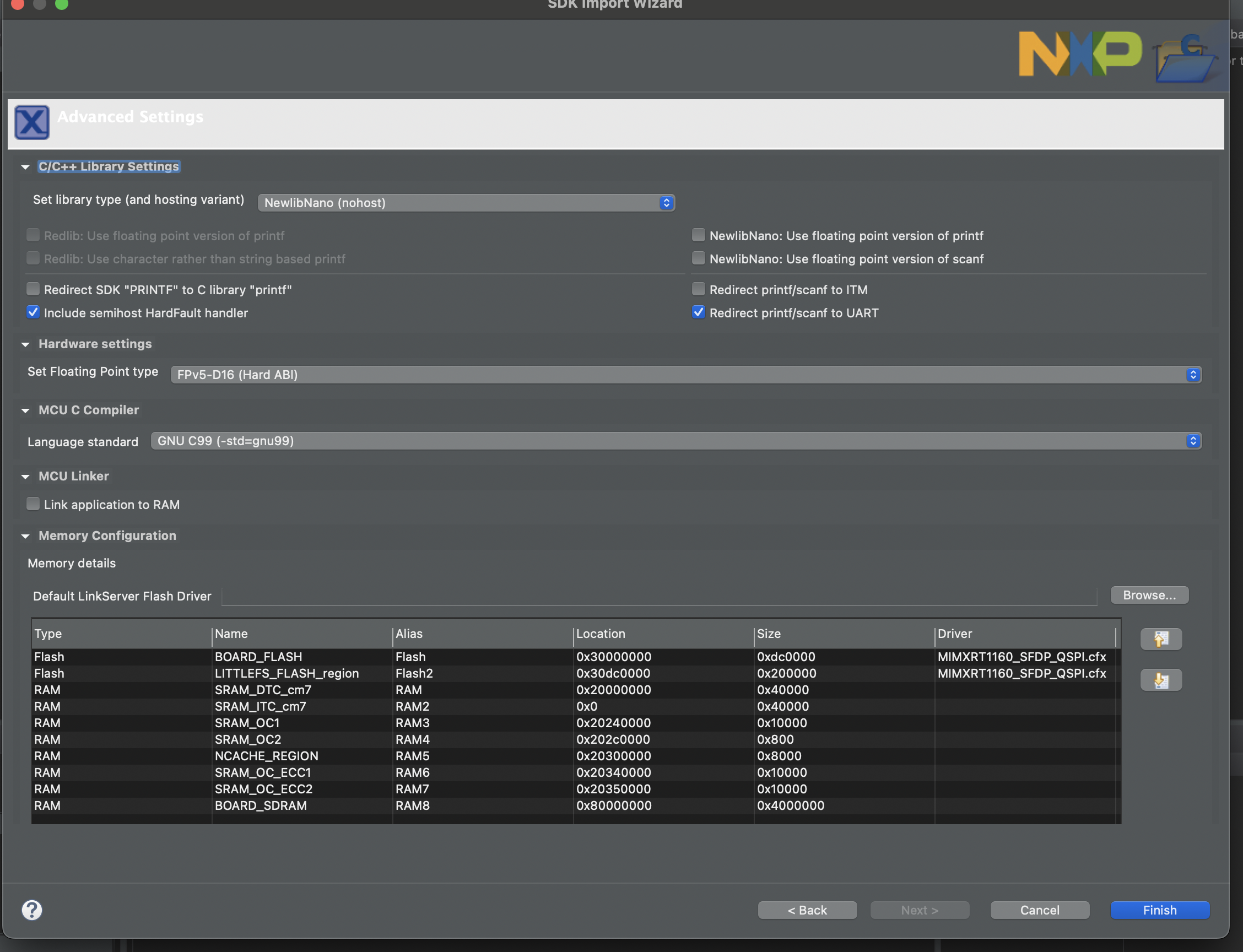Click the help question mark icon
This screenshot has width=1243, height=952.
click(x=33, y=910)
